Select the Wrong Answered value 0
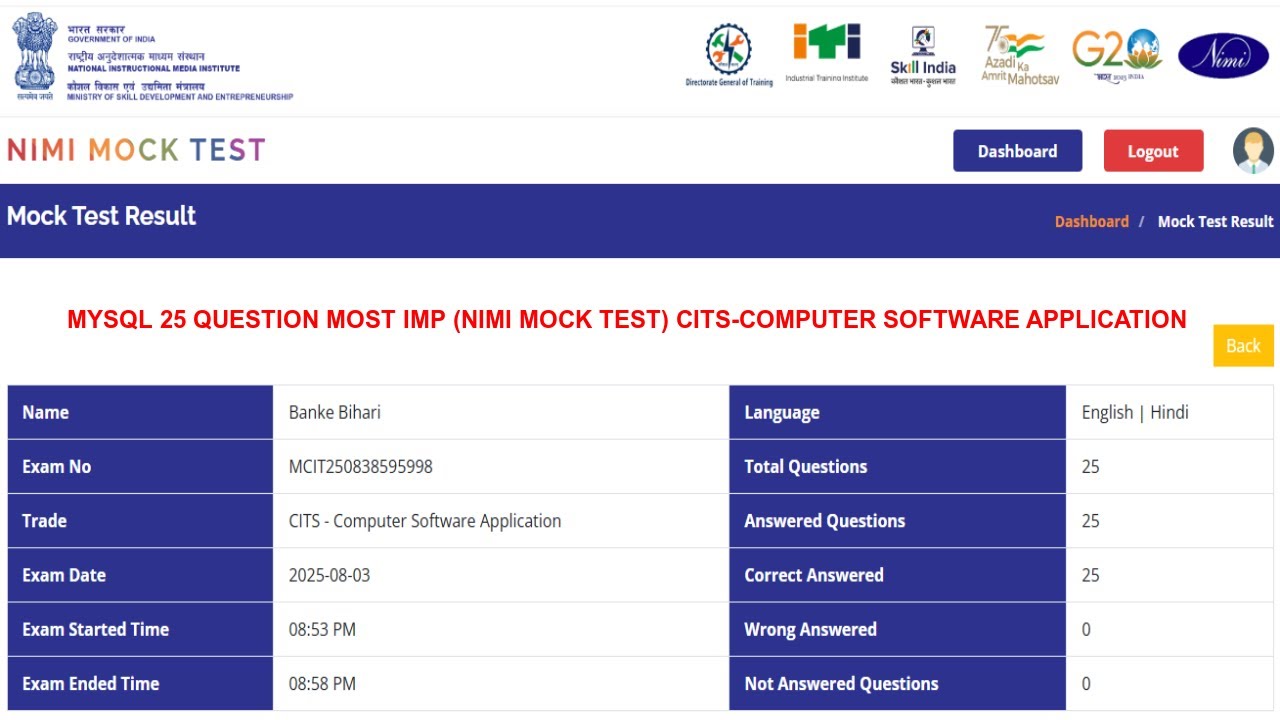Image resolution: width=1280 pixels, height=720 pixels. [x=1086, y=629]
